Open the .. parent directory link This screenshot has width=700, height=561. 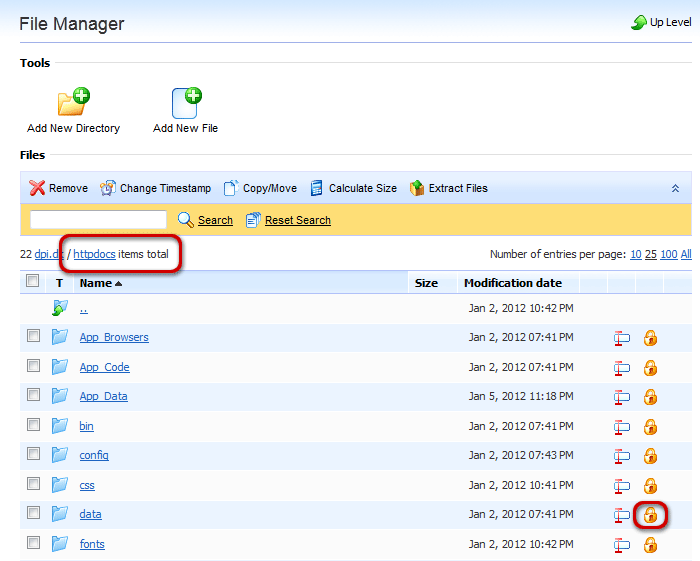(83, 308)
